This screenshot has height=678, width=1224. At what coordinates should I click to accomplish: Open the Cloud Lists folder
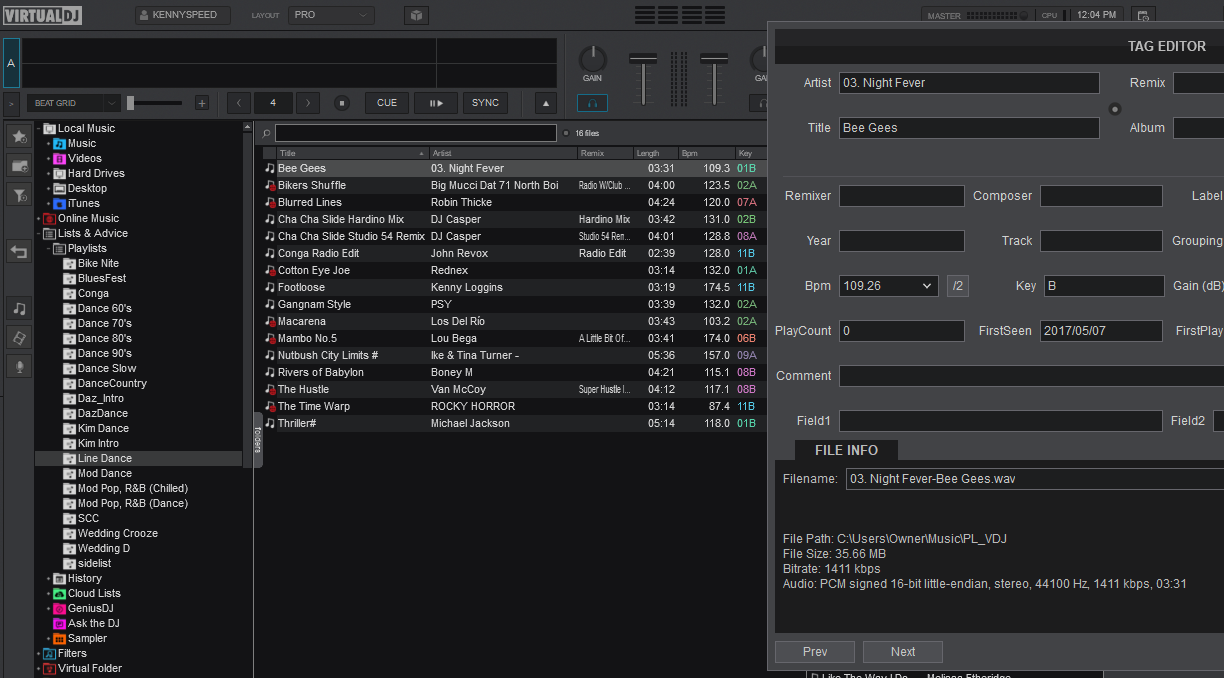pyautogui.click(x=87, y=594)
